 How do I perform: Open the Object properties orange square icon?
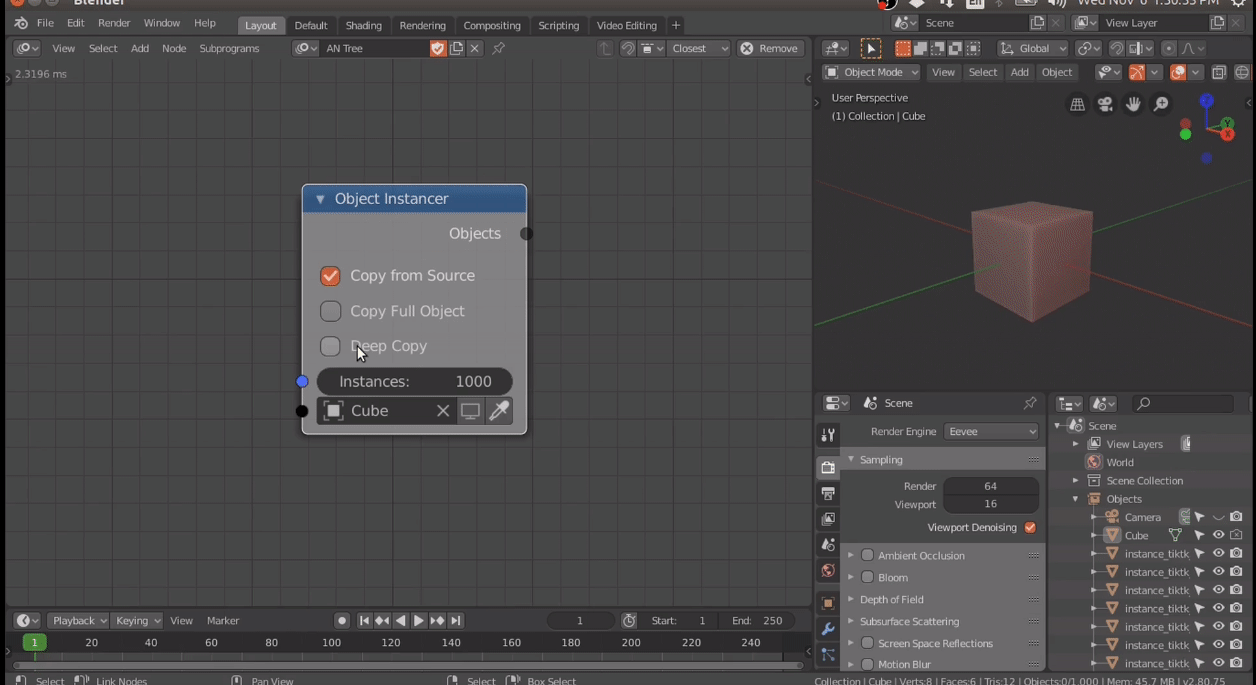click(828, 603)
